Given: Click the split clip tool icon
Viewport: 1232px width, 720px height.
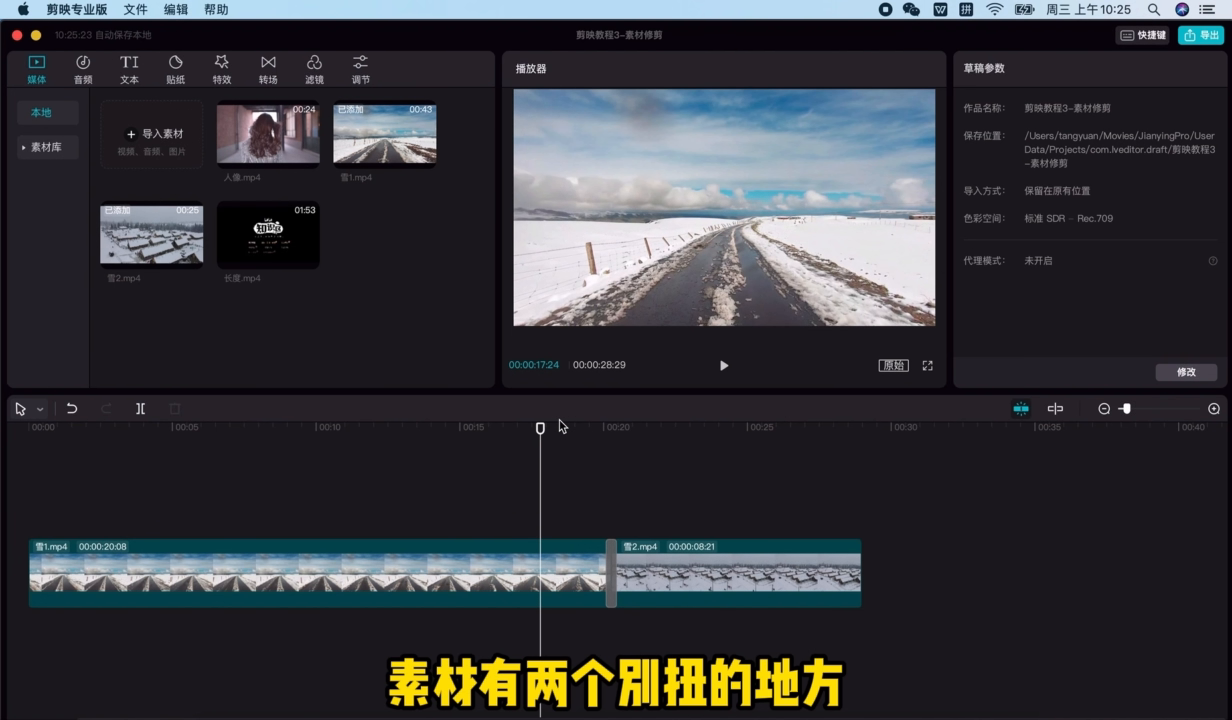Looking at the screenshot, I should tap(140, 409).
